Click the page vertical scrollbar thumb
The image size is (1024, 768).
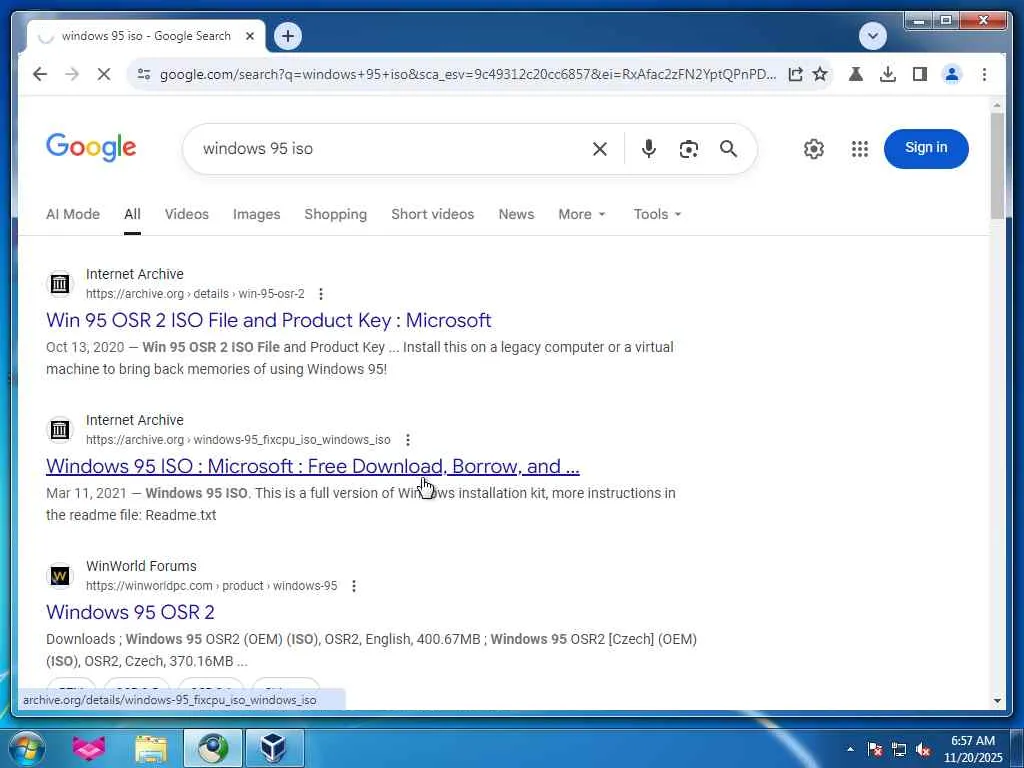click(x=997, y=167)
